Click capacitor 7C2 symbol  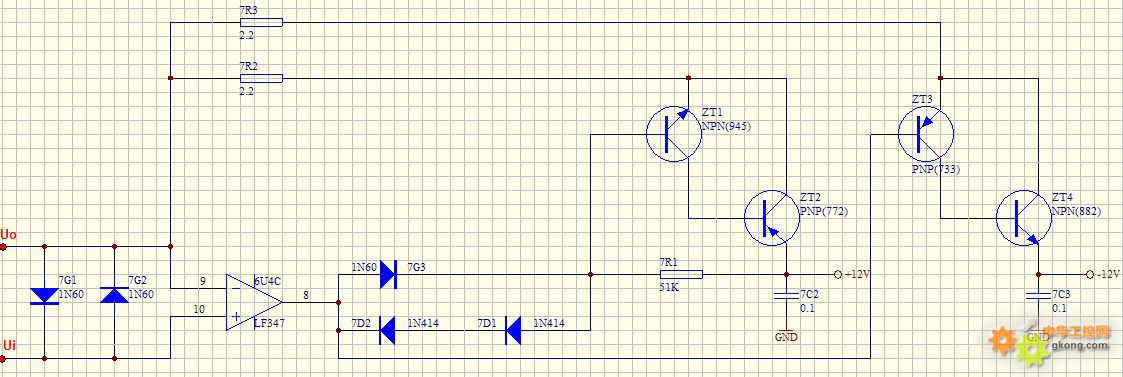pyautogui.click(x=786, y=295)
